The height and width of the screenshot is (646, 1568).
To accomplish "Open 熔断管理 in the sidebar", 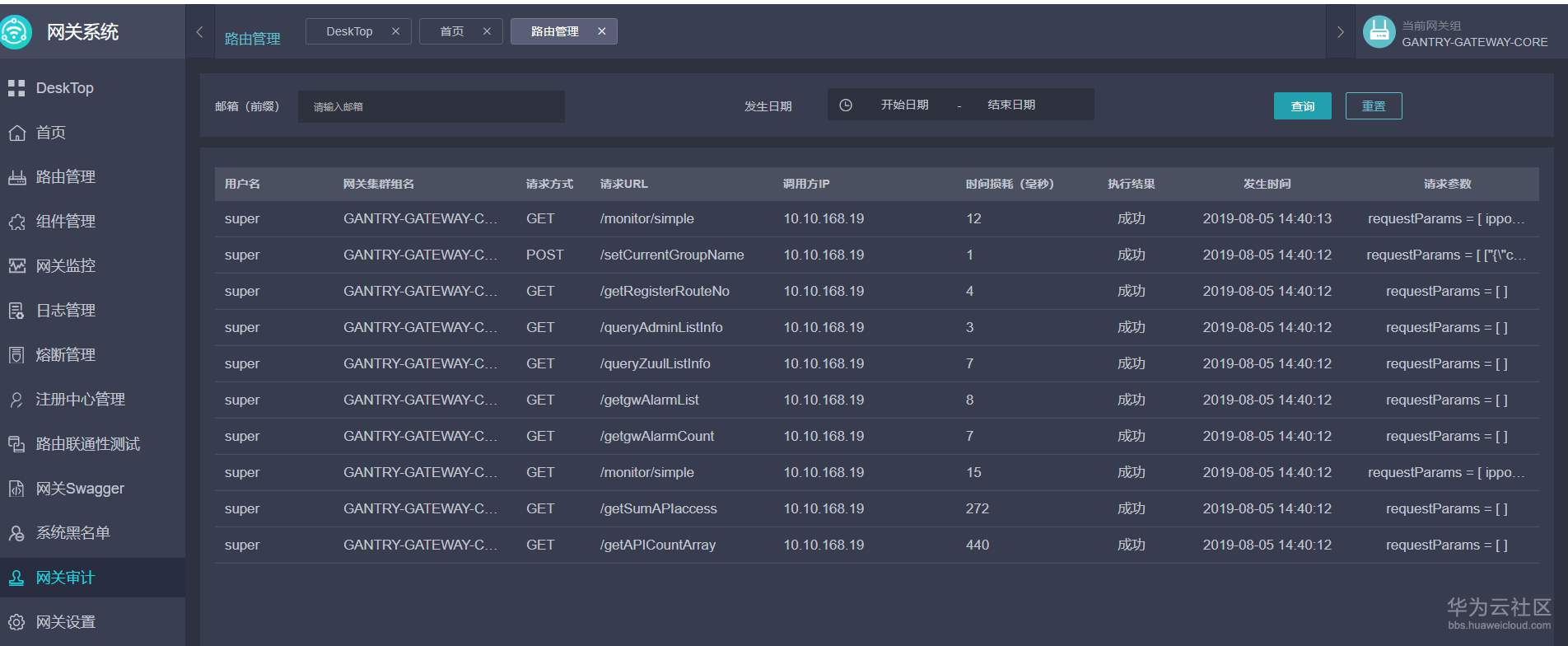I will click(92, 355).
